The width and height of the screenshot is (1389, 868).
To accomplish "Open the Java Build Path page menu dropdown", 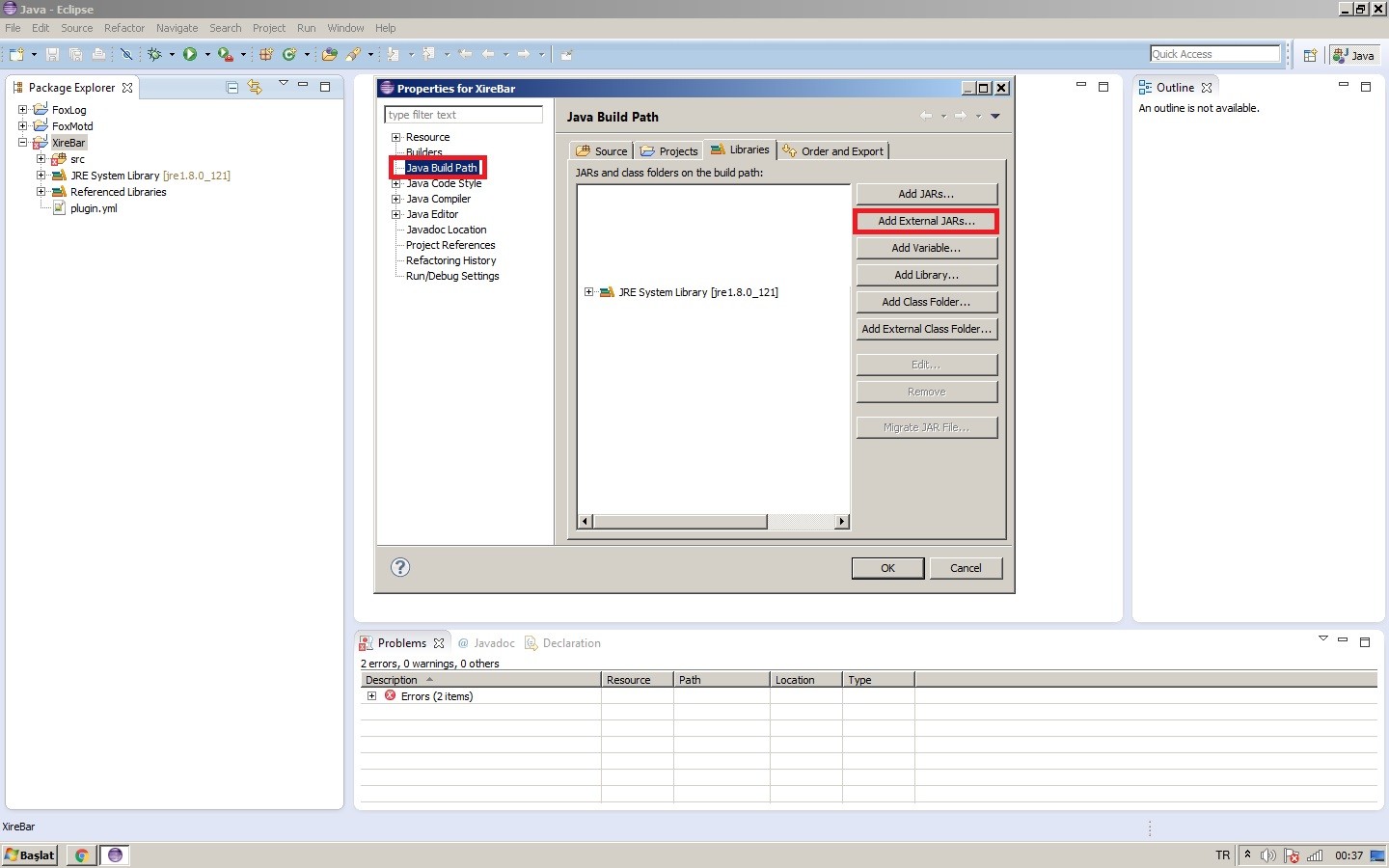I will pos(995,116).
